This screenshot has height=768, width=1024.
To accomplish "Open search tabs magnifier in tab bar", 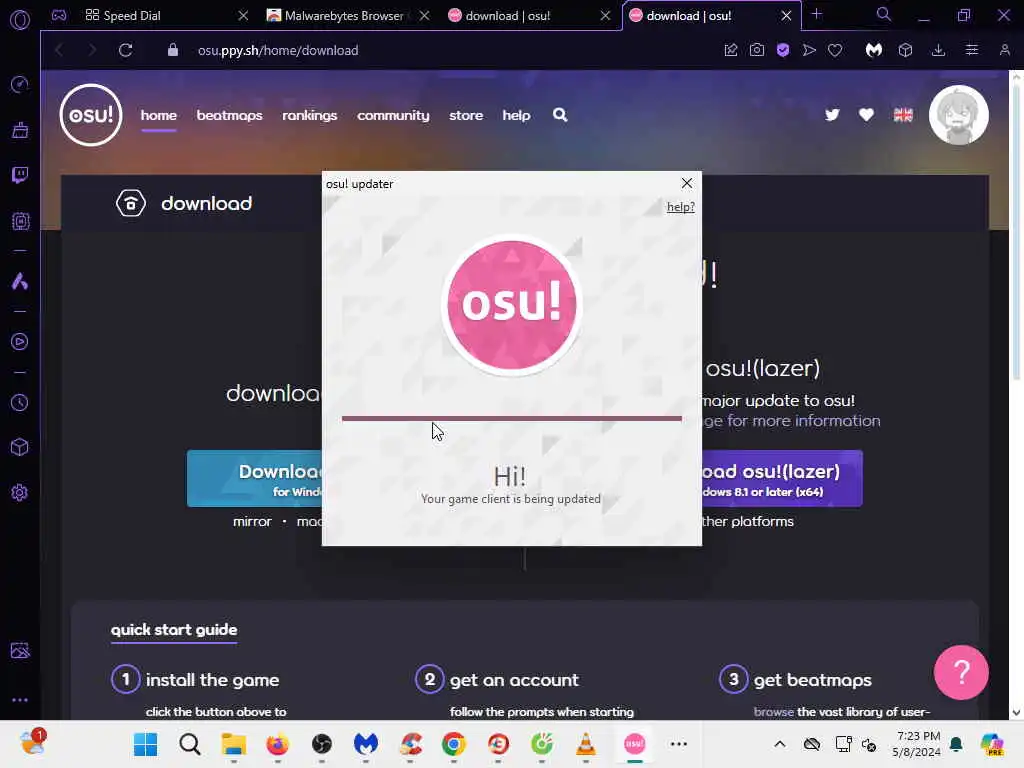I will click(x=883, y=14).
